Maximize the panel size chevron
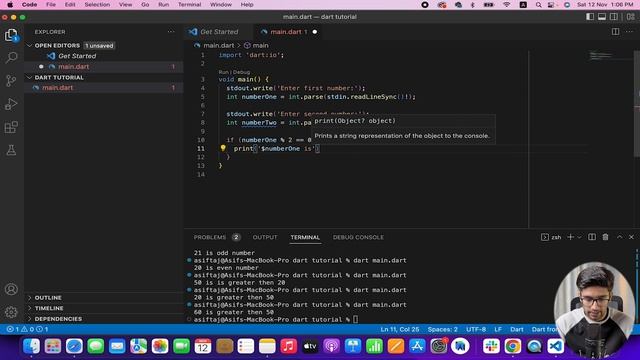The width and height of the screenshot is (640, 360). 619,237
